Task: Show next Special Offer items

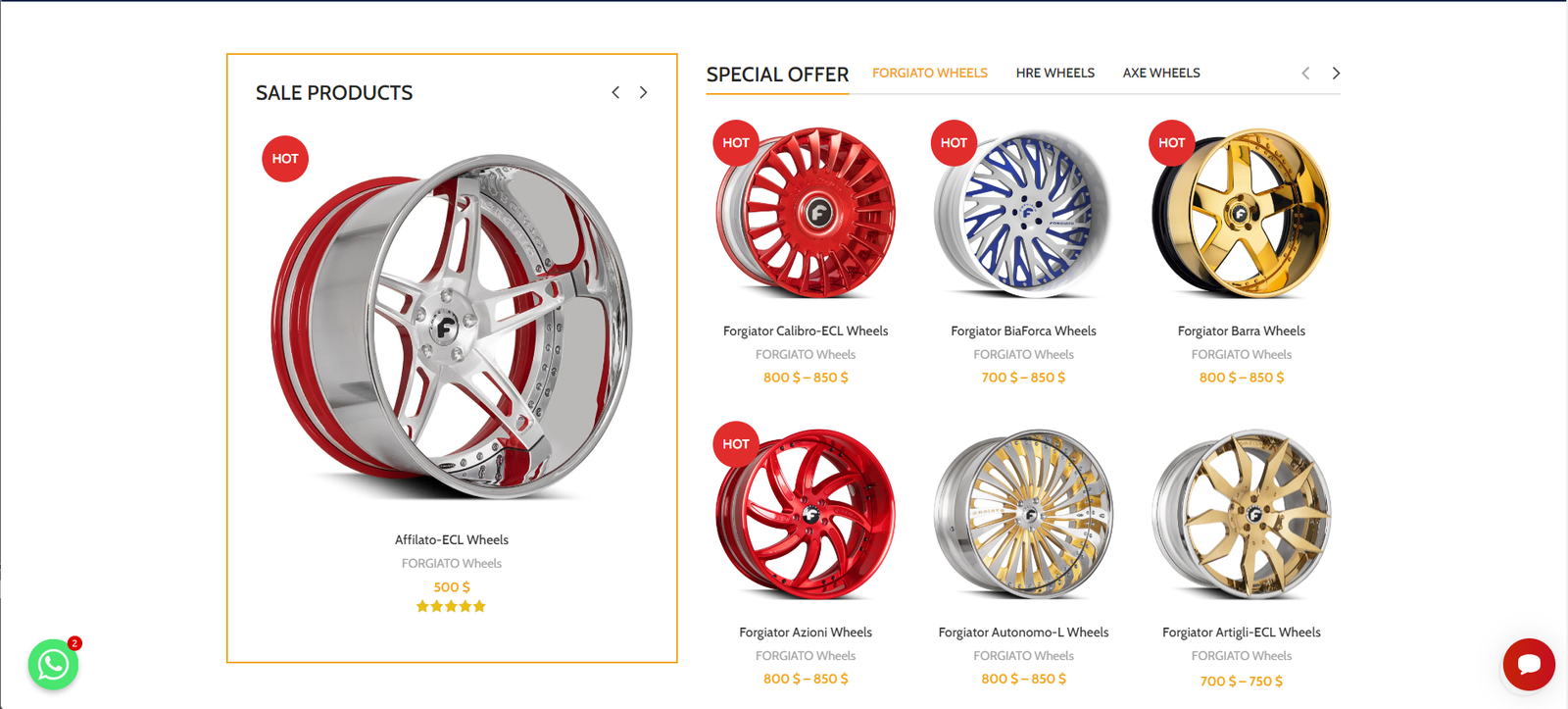Action: tap(1336, 74)
